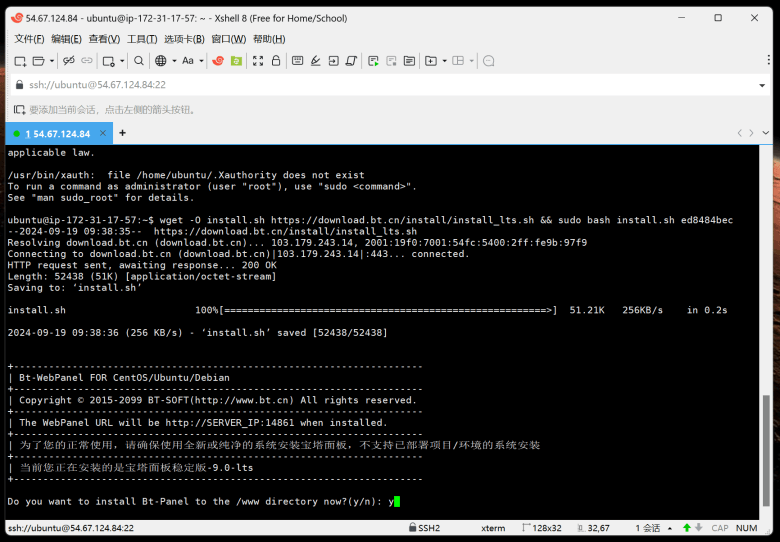Click the Reconnect link icon
The width and height of the screenshot is (780, 542).
87,61
